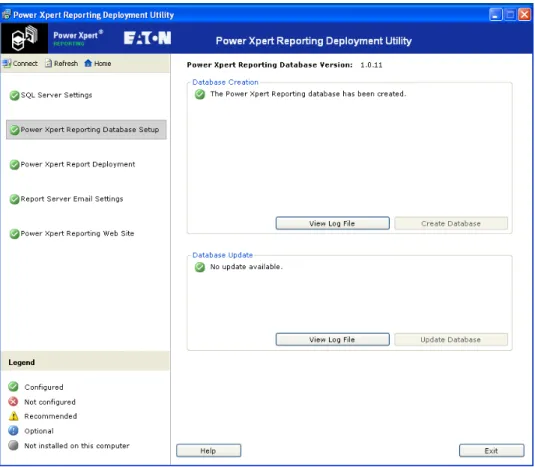Image resolution: width=535 pixels, height=467 pixels.
Task: Open Help
Action: pyautogui.click(x=208, y=451)
